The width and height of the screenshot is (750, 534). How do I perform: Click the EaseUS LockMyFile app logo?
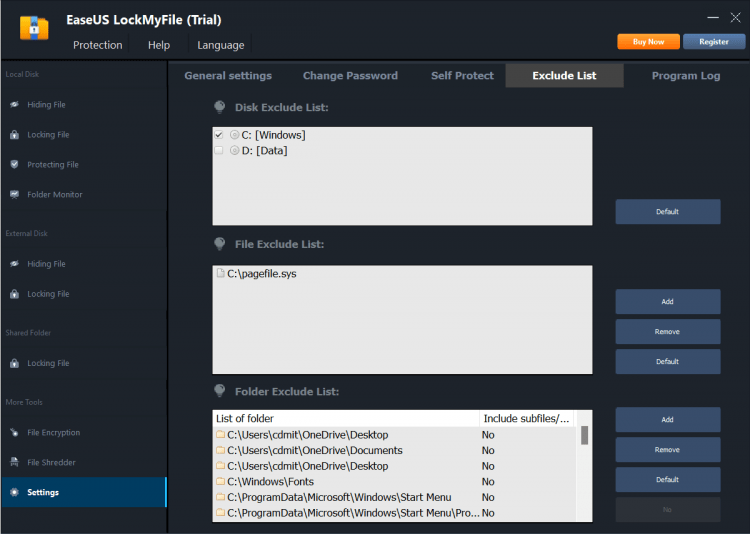click(33, 27)
